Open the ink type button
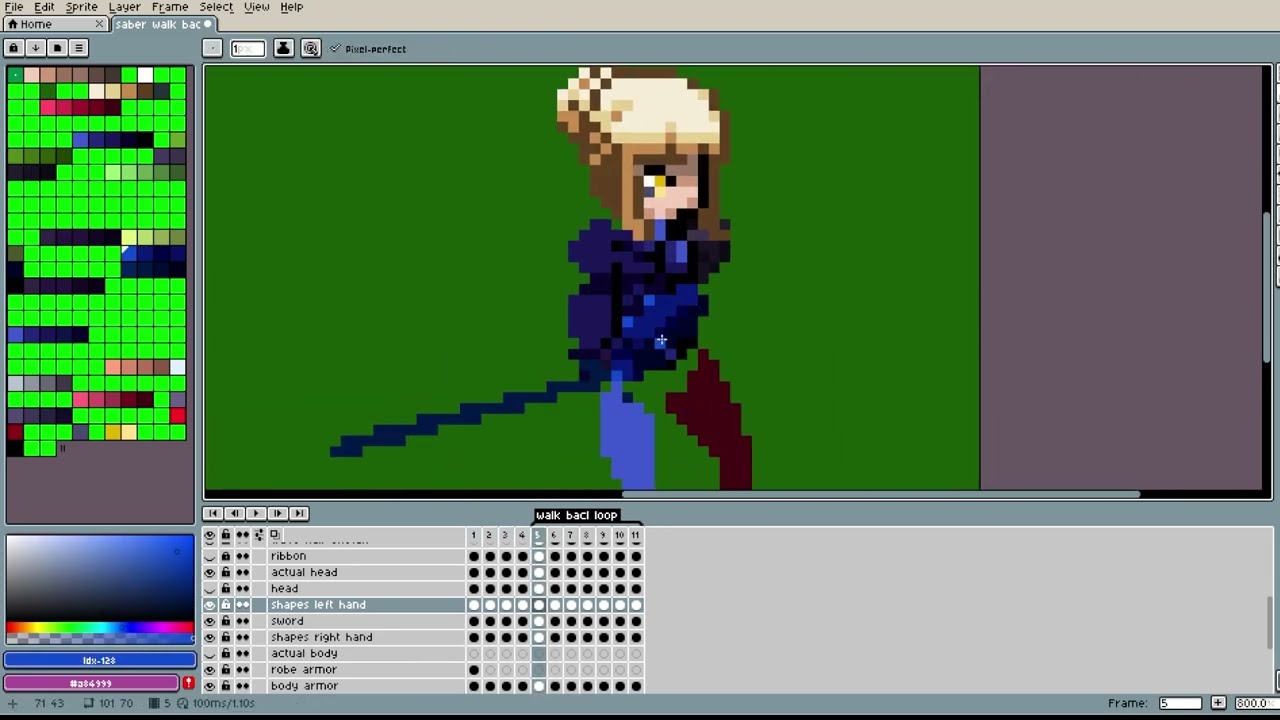 283,48
